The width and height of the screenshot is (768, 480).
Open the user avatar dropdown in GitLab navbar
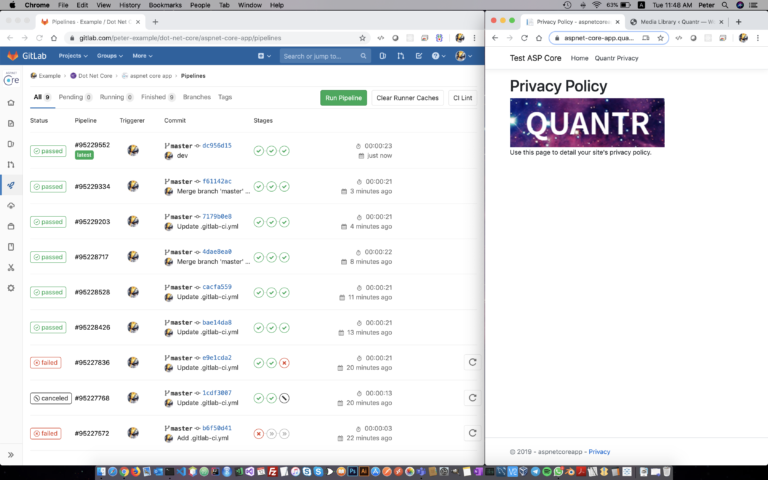[463, 56]
